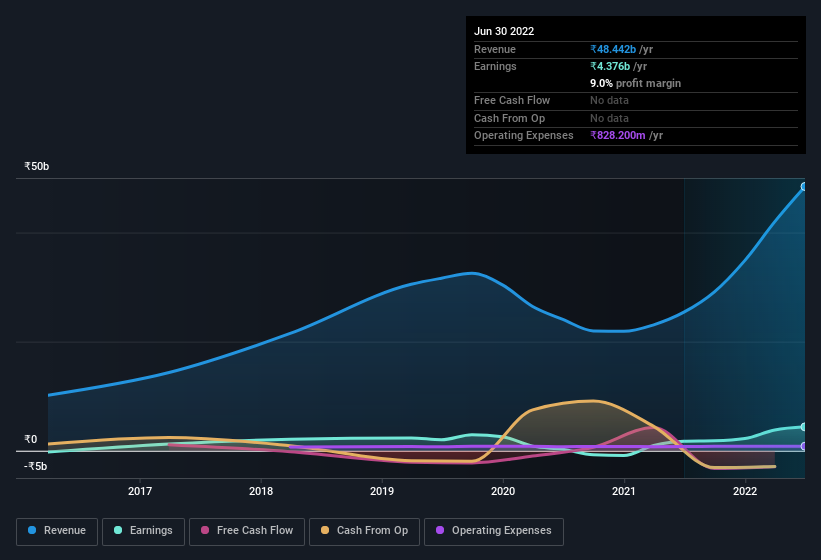Viewport: 821px width, 560px height.
Task: Click the Earnings endpoint marker on chart
Action: [804, 427]
